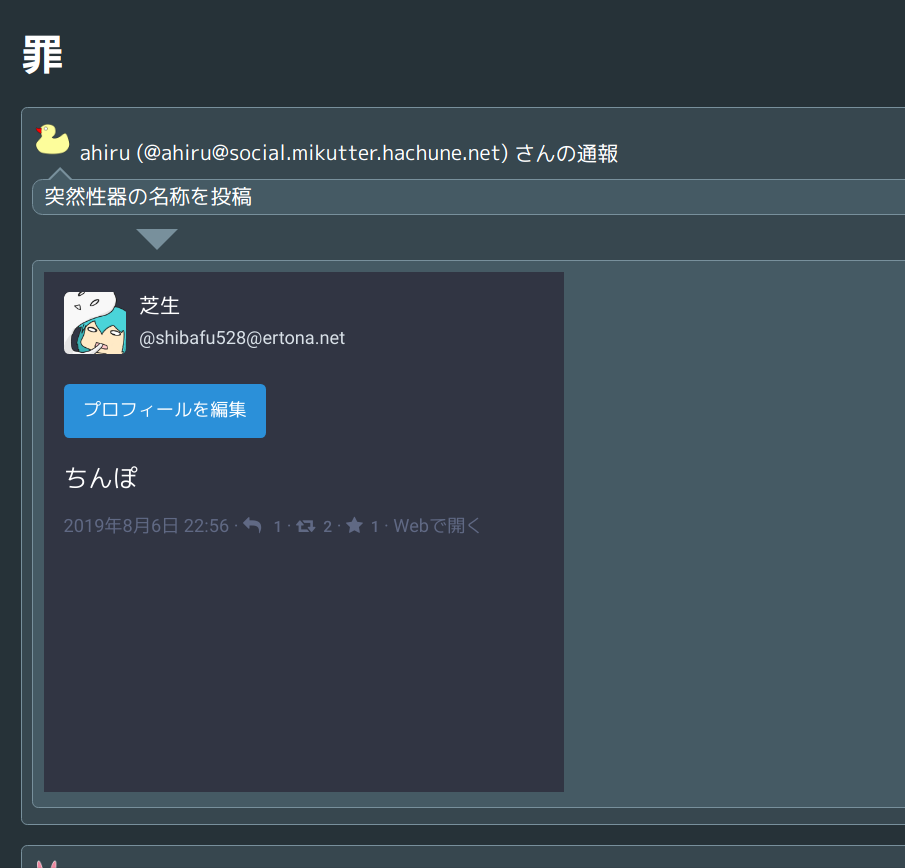Click the star favorite icon
This screenshot has width=905, height=868.
point(354,526)
